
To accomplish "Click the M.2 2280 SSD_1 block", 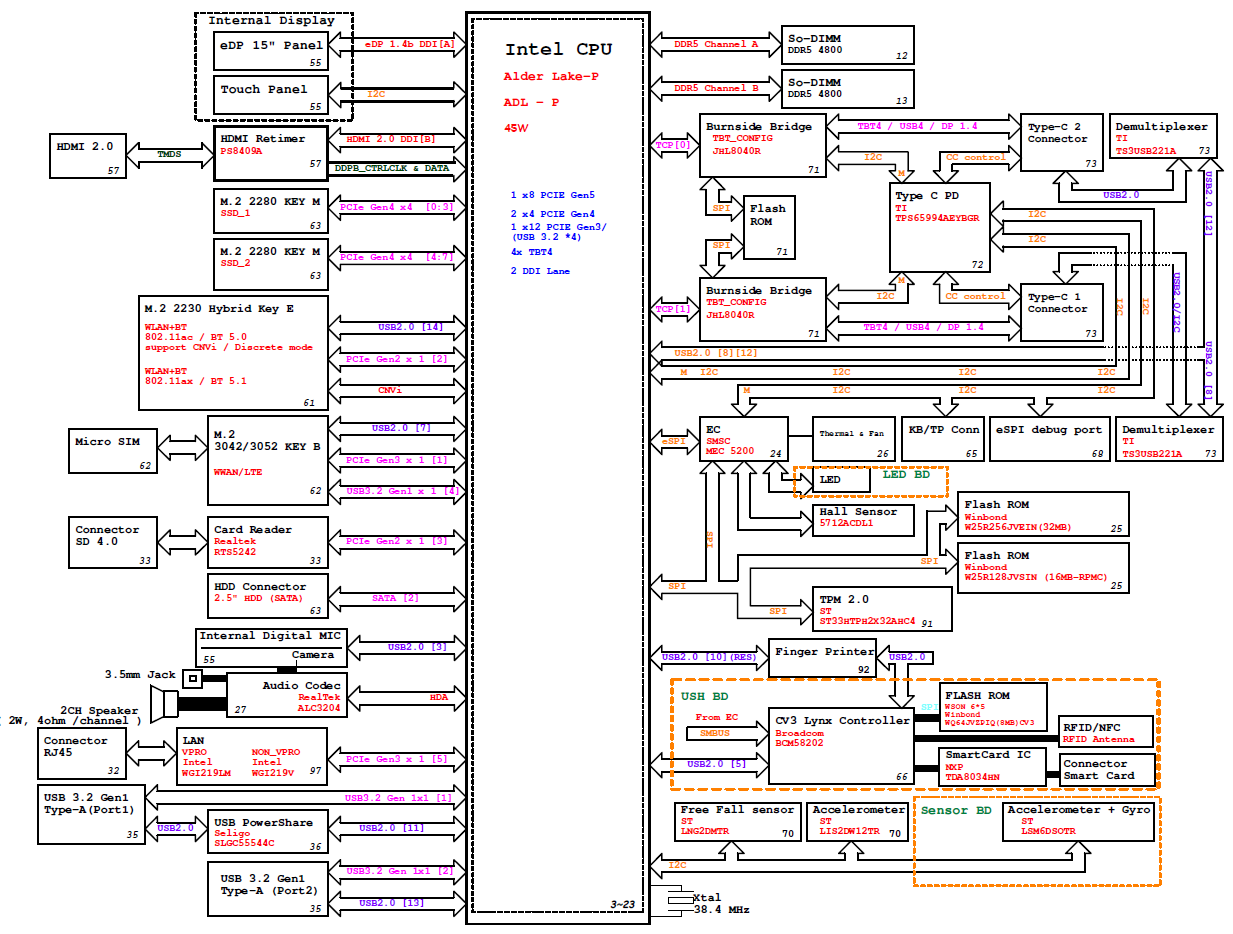I will [270, 208].
